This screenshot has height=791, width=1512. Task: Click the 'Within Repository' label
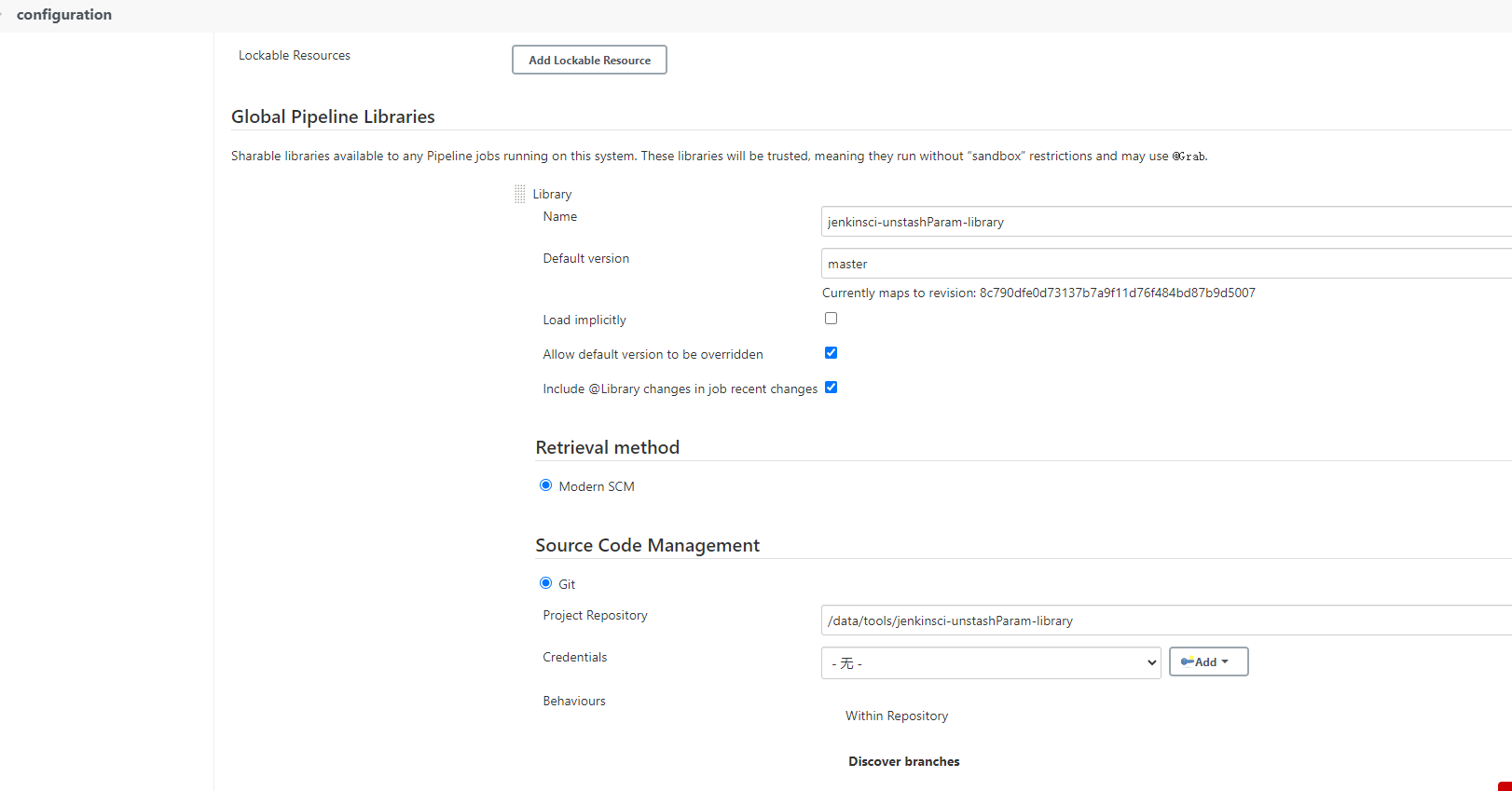(x=897, y=716)
